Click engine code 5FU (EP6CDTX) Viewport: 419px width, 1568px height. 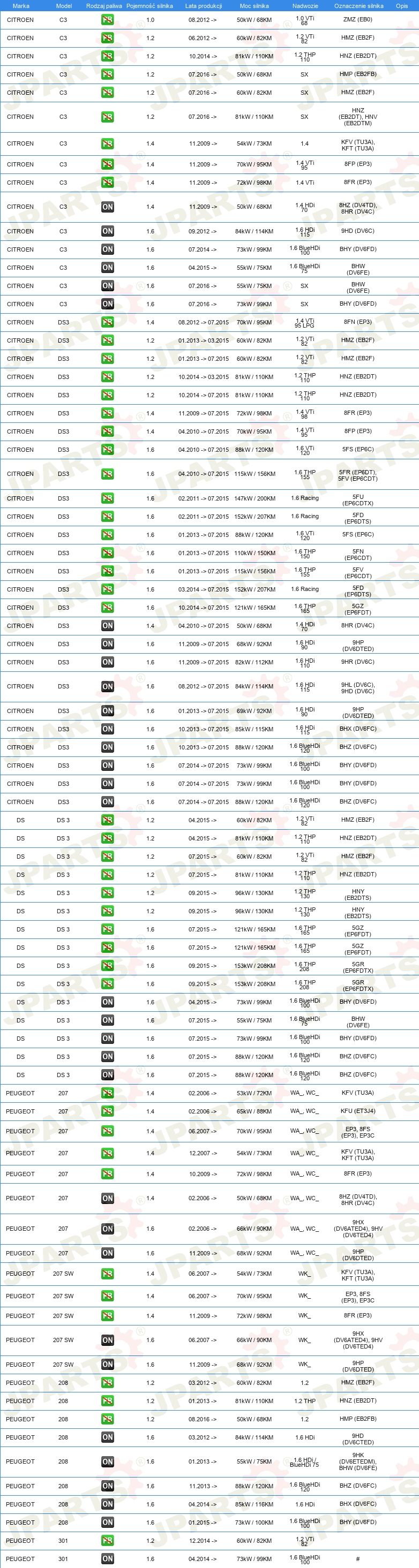[x=358, y=500]
